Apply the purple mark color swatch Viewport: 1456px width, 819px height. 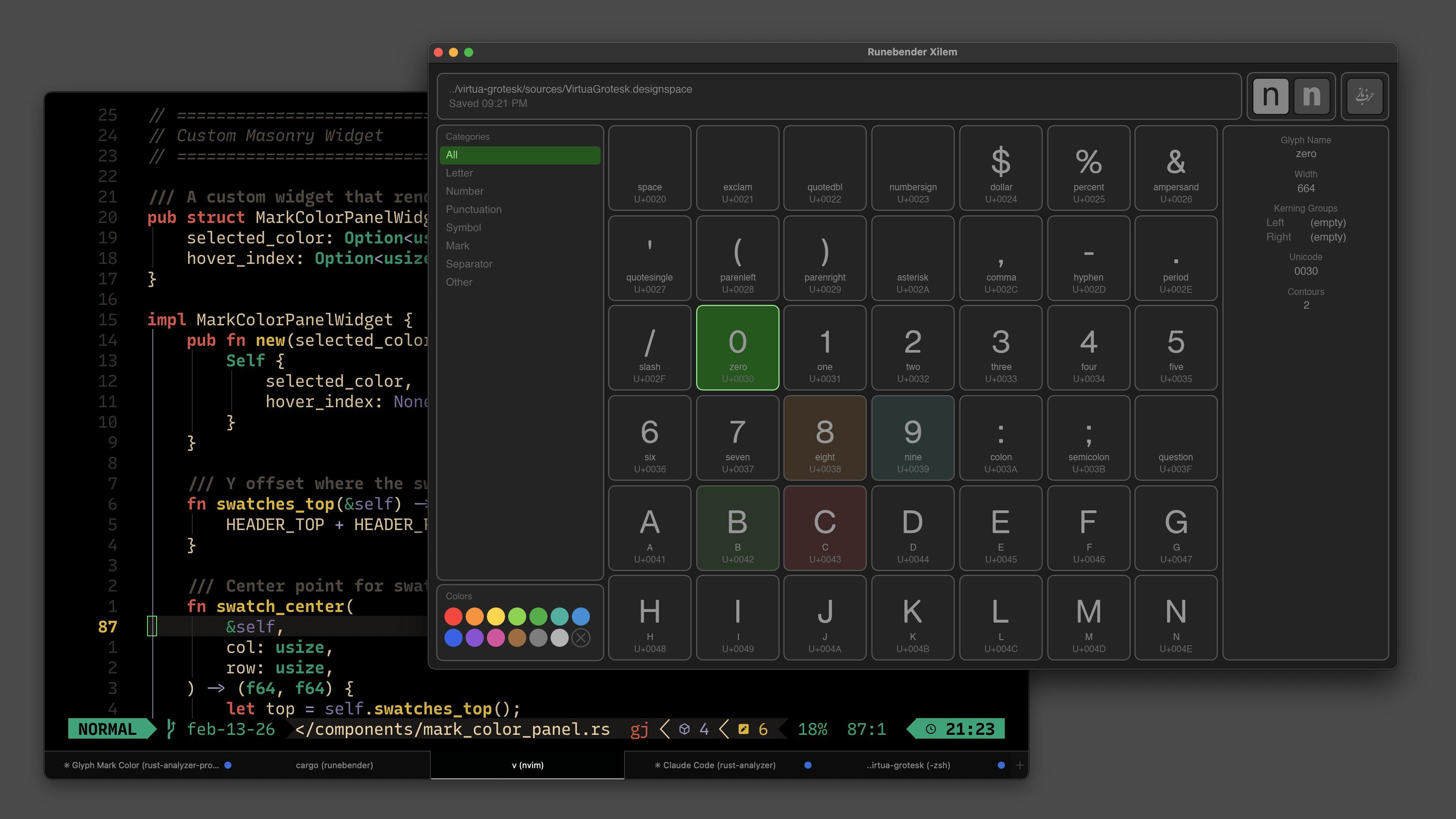[474, 637]
